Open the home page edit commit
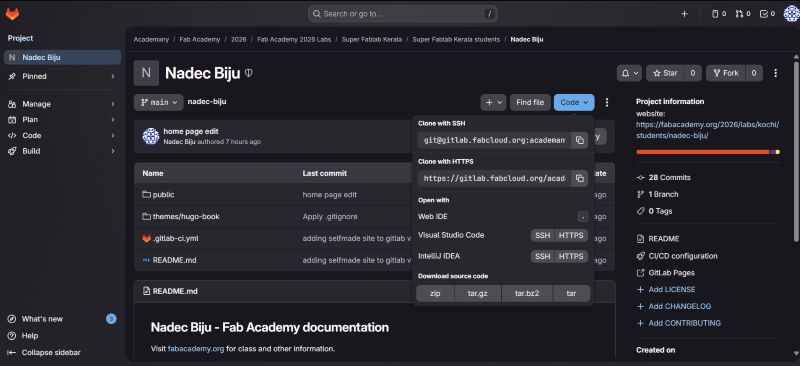Screen dimensions: 800x366 point(191,132)
